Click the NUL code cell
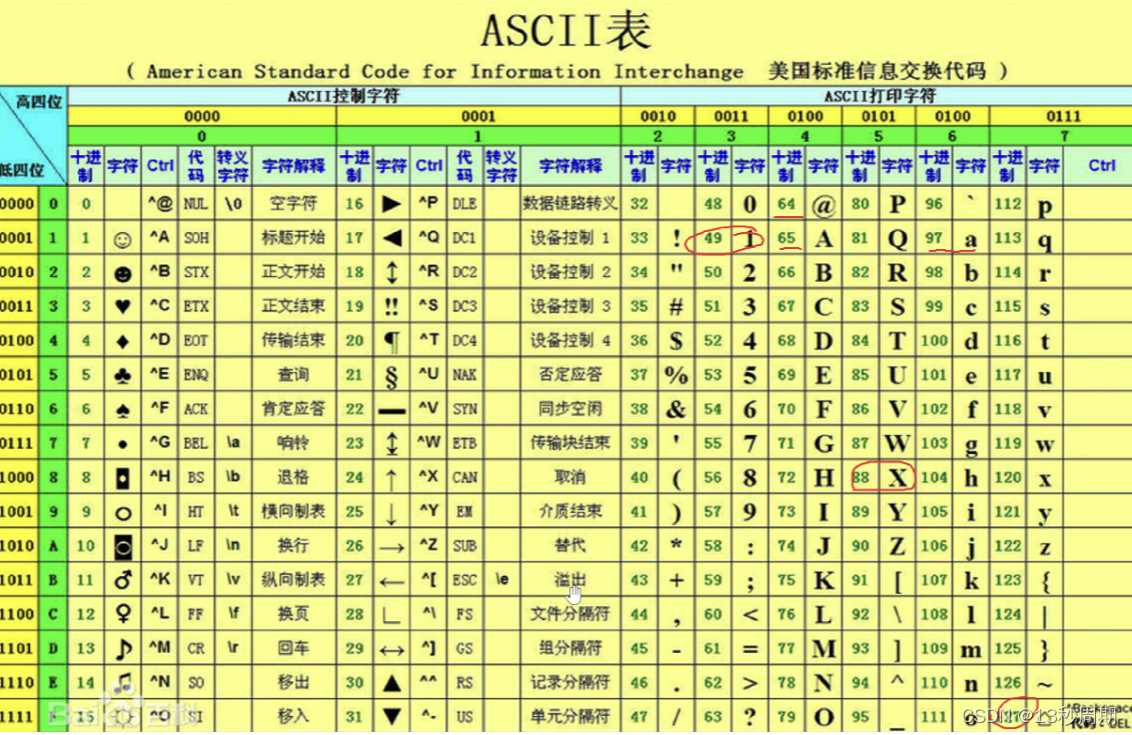The image size is (1132, 735). (196, 204)
